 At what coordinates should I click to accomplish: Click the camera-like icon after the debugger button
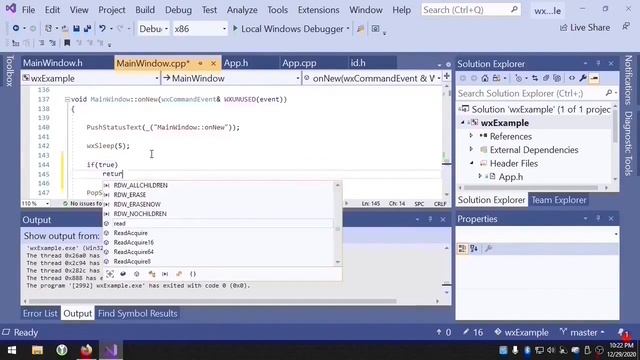click(x=375, y=29)
